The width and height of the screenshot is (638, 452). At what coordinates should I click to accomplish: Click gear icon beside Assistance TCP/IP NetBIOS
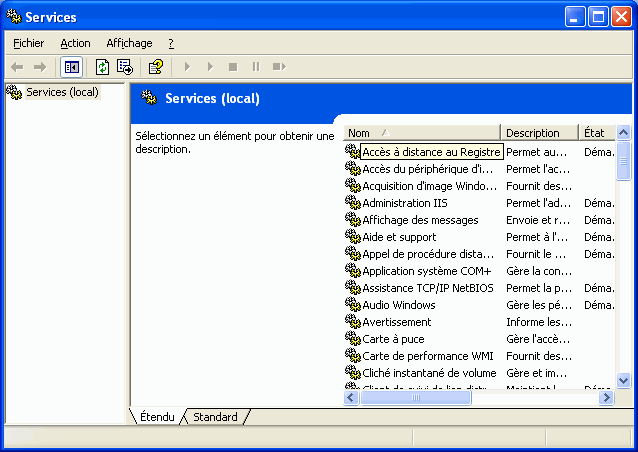pyautogui.click(x=353, y=288)
